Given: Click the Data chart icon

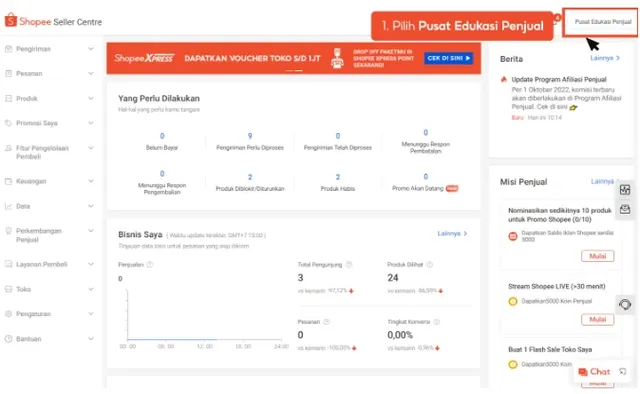Looking at the screenshot, I should (x=8, y=206).
